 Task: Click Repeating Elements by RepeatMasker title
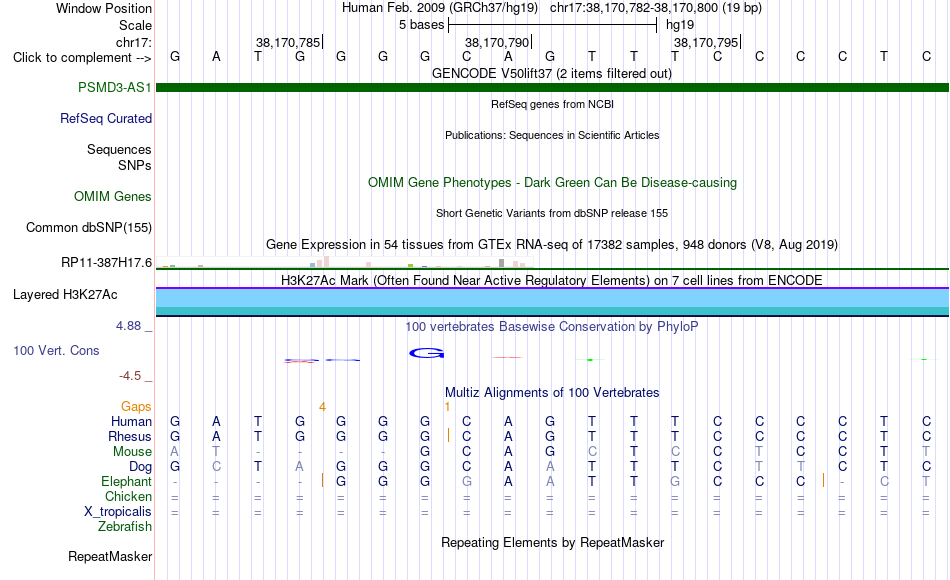pos(552,542)
